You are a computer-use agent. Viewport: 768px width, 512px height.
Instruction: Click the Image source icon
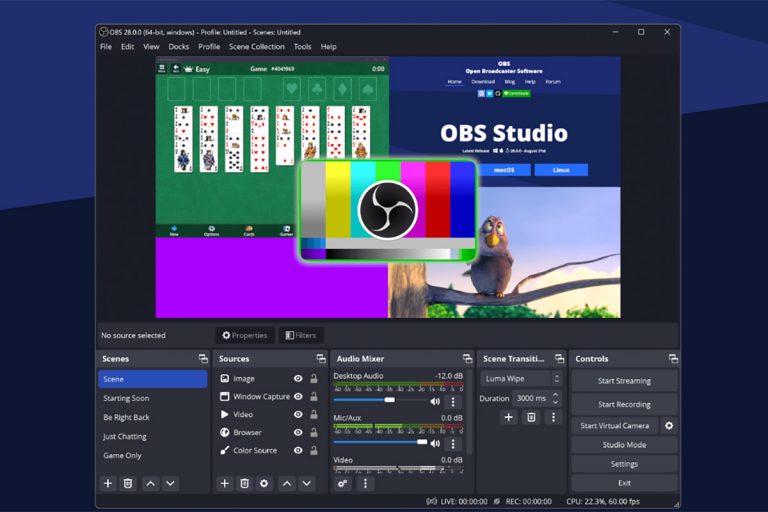tap(224, 378)
